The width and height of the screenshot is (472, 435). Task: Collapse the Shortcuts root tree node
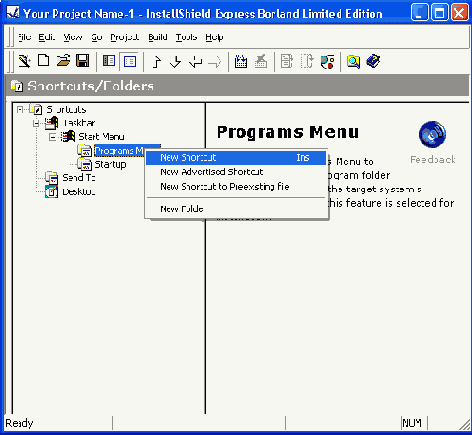20,109
